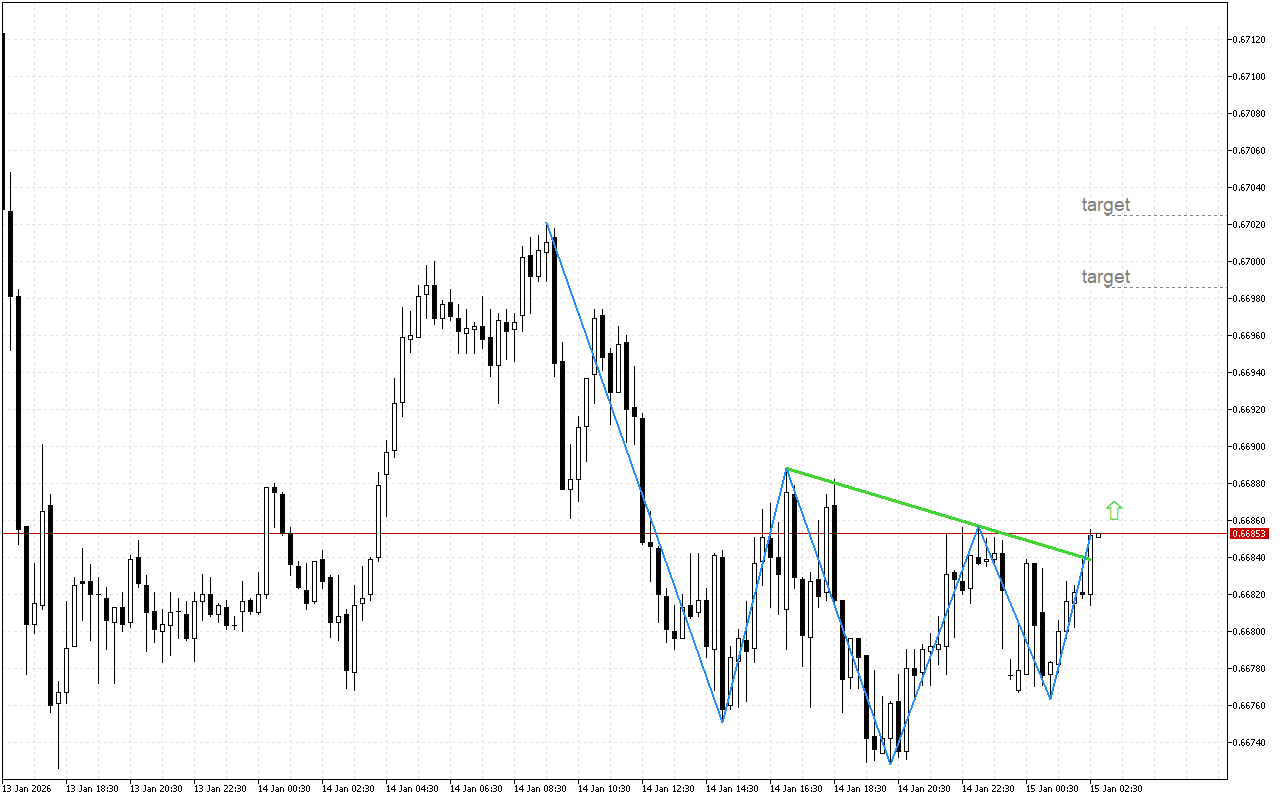The image size is (1280, 800).
Task: Click the 0.66900 price axis label
Action: tap(1251, 447)
